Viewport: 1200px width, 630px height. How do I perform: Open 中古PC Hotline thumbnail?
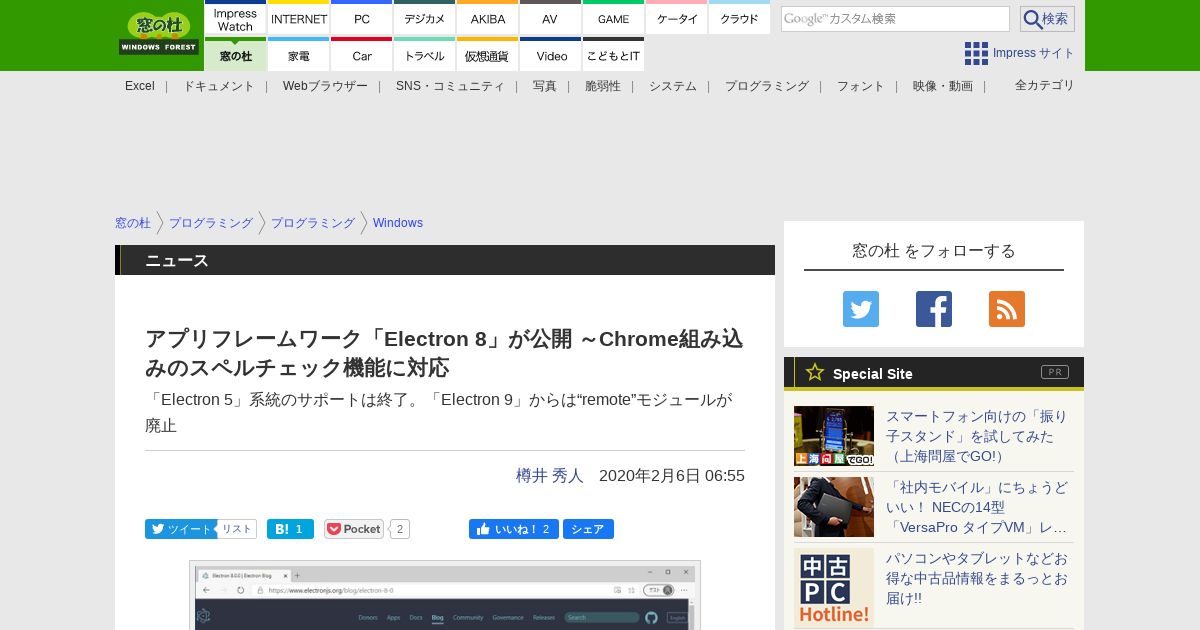click(834, 588)
